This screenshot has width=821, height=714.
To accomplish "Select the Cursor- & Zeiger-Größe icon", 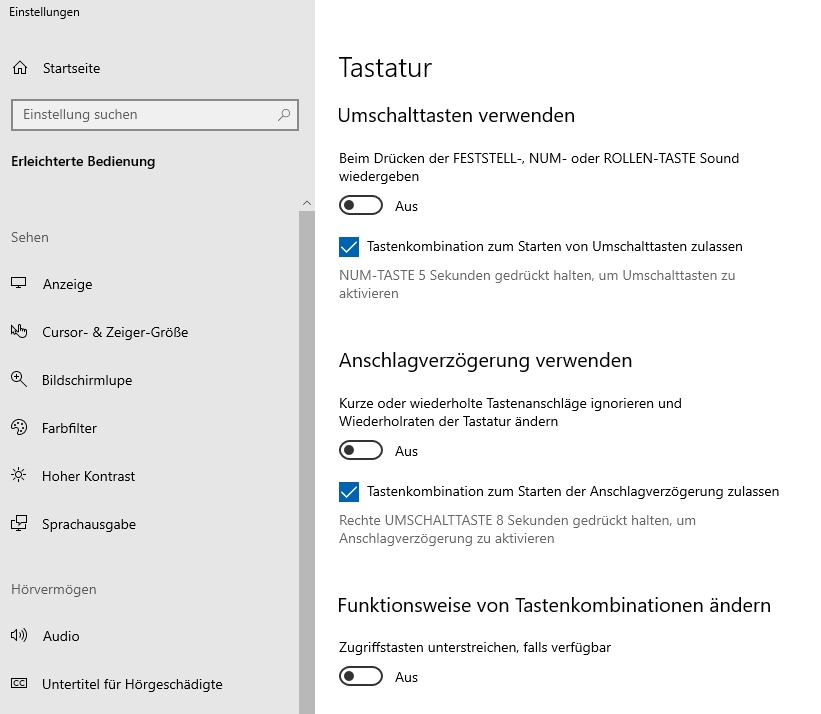I will [x=19, y=331].
